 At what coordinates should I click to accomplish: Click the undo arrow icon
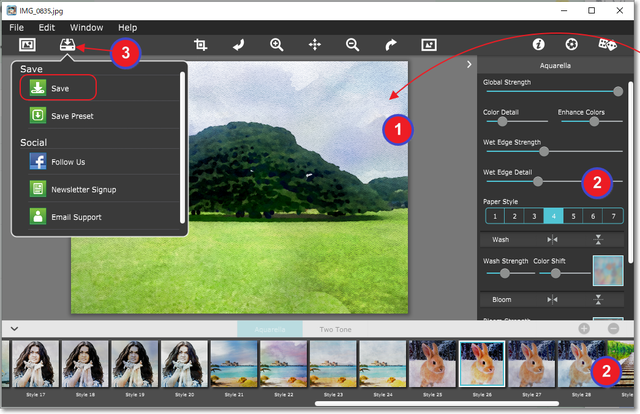point(238,45)
